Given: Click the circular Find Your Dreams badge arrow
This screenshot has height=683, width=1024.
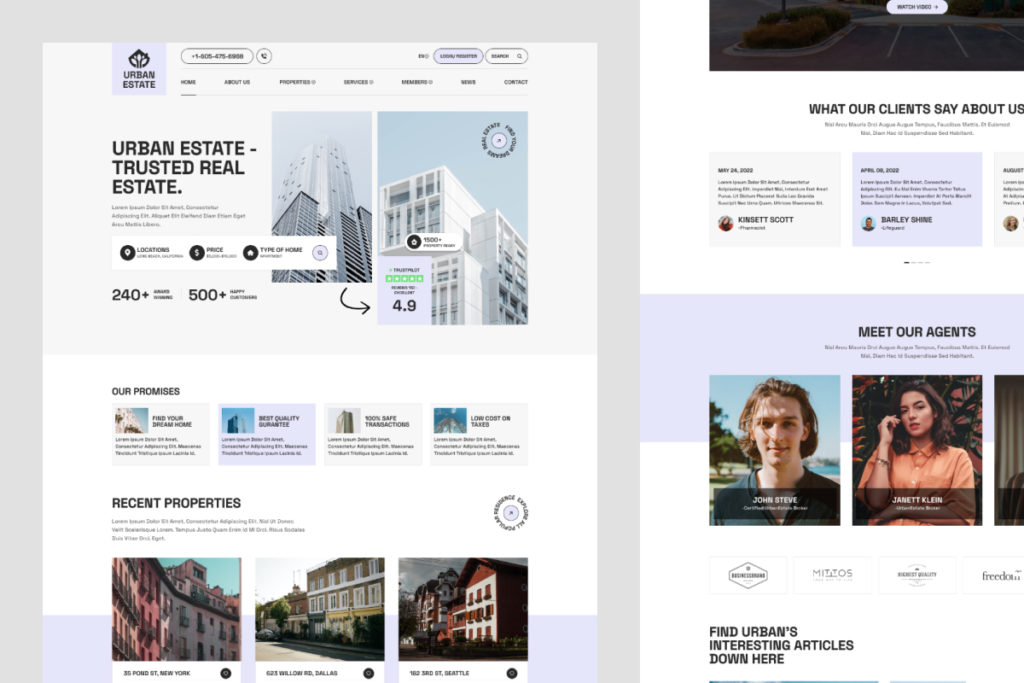Looking at the screenshot, I should tap(499, 140).
